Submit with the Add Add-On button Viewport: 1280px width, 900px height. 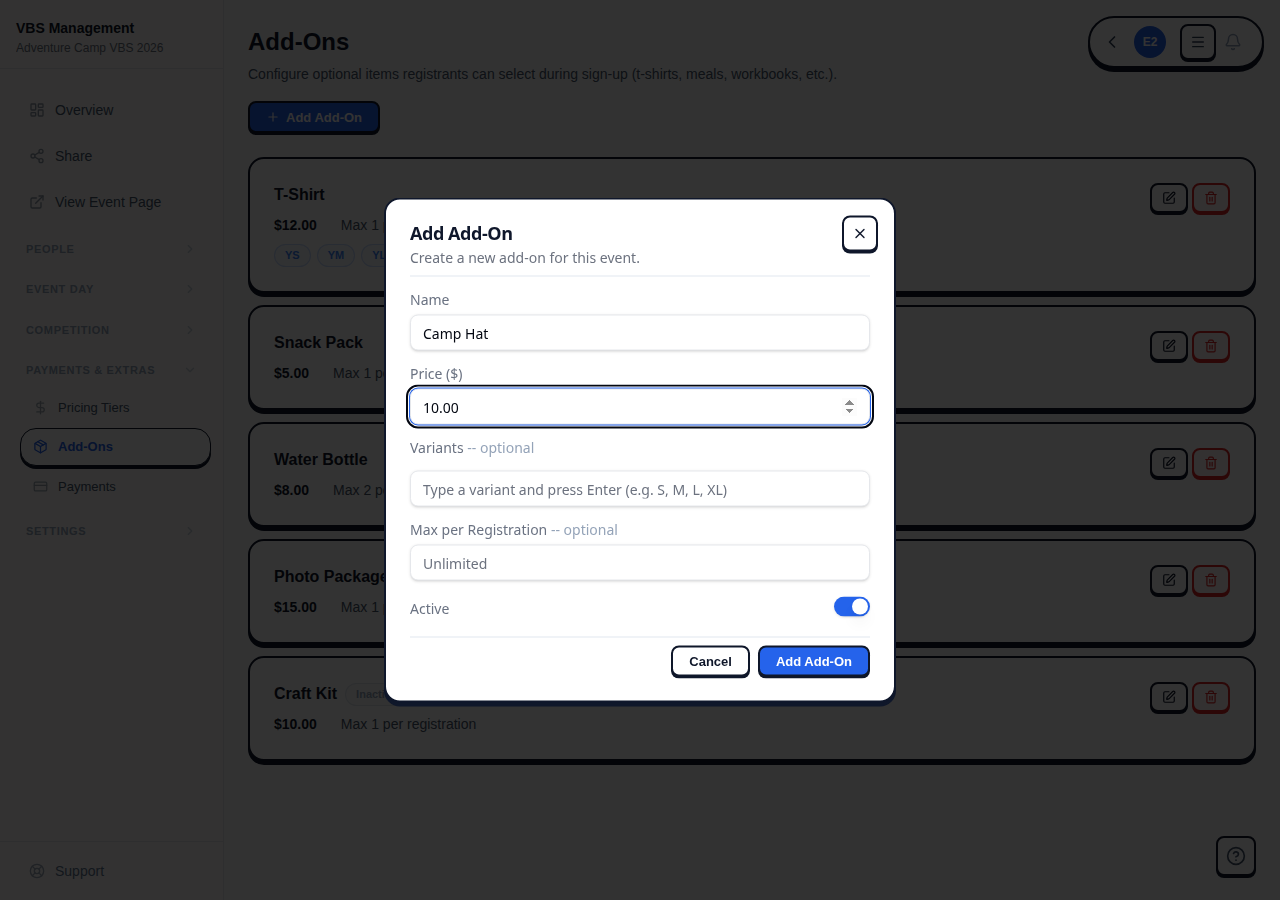[813, 661]
